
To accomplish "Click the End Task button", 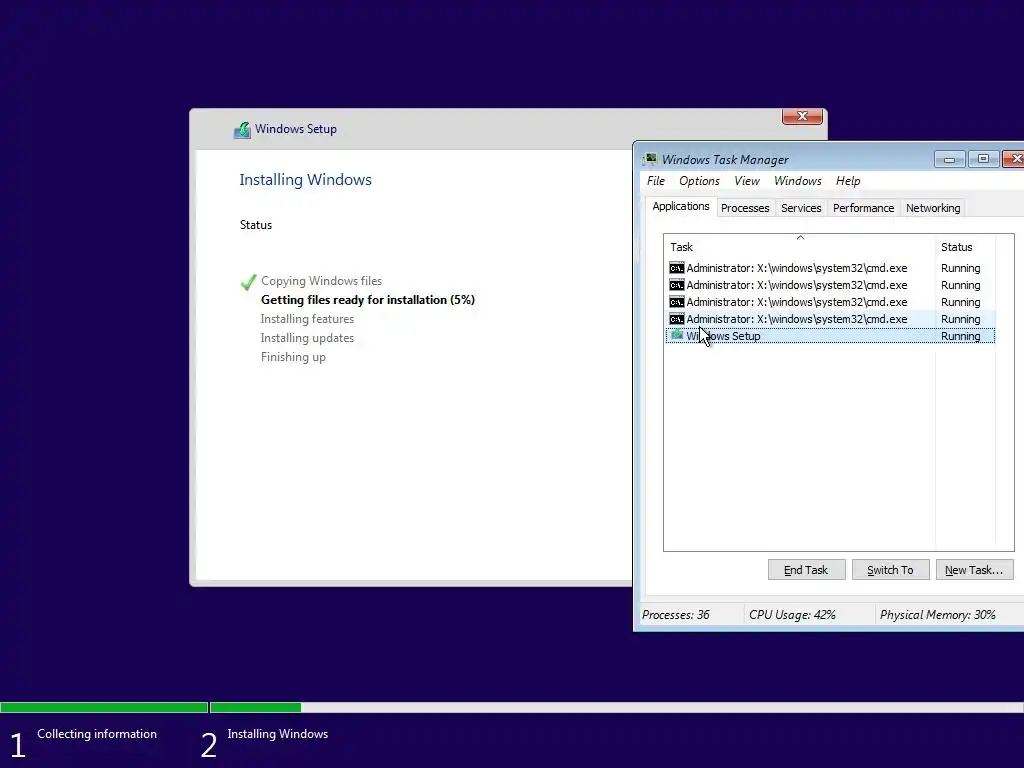I will tap(807, 569).
